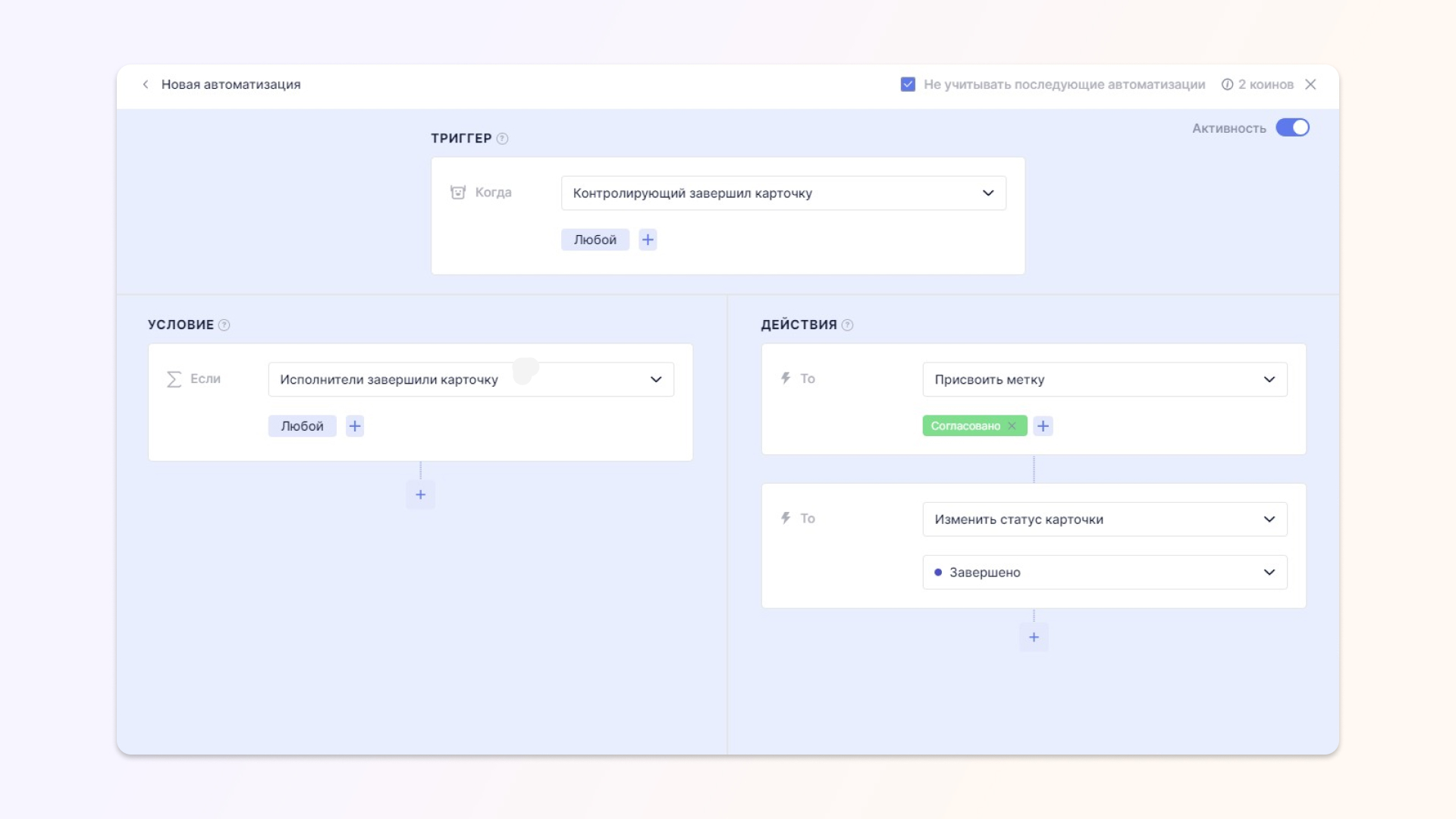Click the info icon near 2 коинов
The height and width of the screenshot is (819, 1456).
coord(1227,85)
